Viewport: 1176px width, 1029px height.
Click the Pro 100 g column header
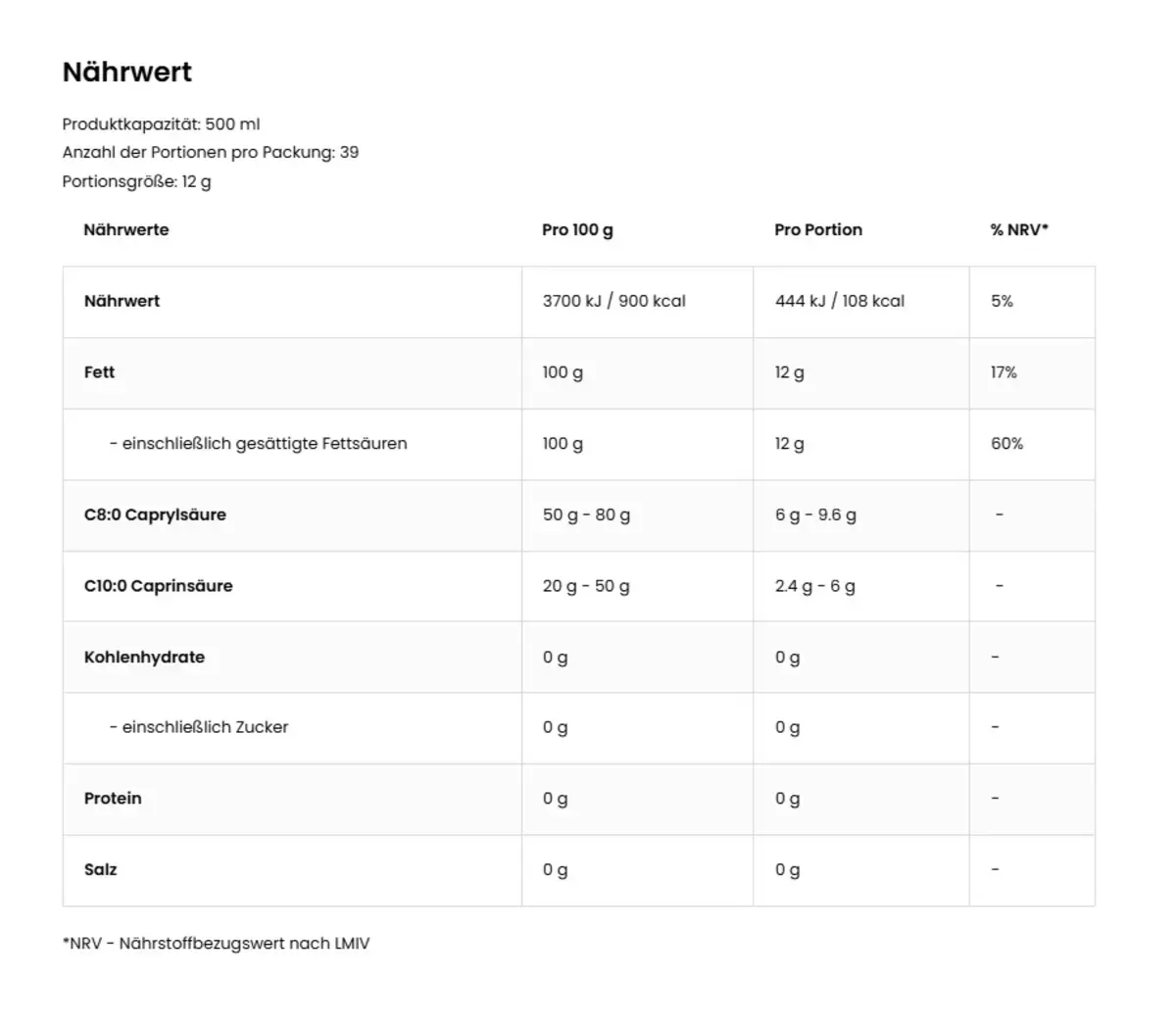[577, 230]
